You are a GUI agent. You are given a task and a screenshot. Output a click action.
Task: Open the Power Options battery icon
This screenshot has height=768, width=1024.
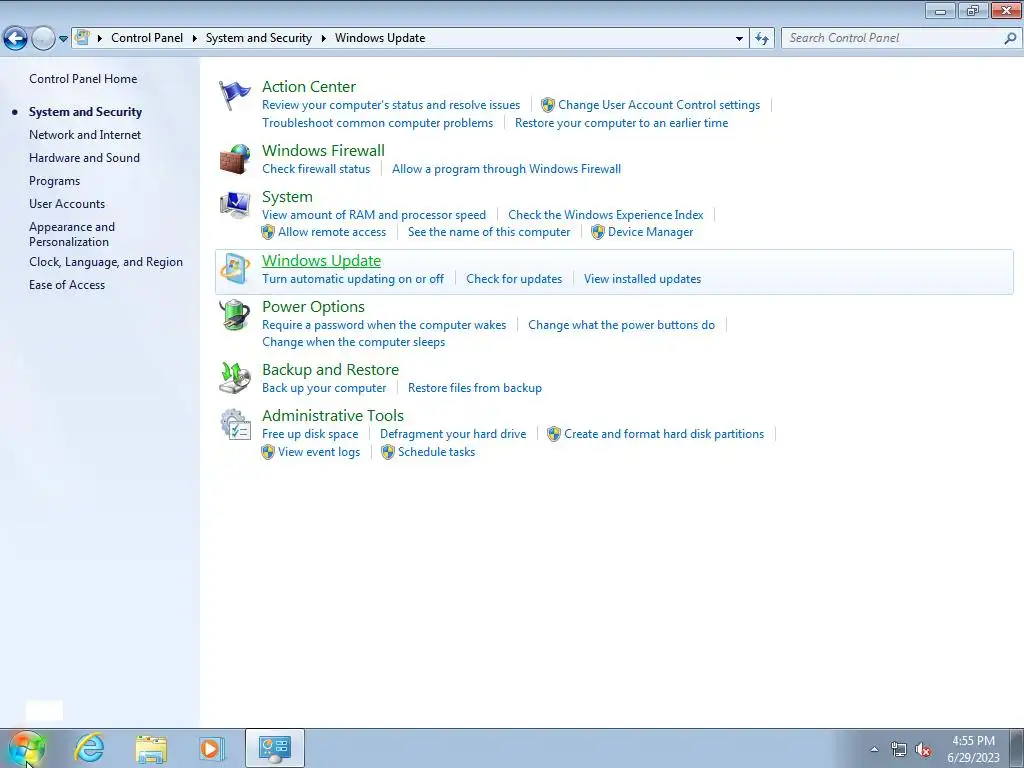click(234, 315)
